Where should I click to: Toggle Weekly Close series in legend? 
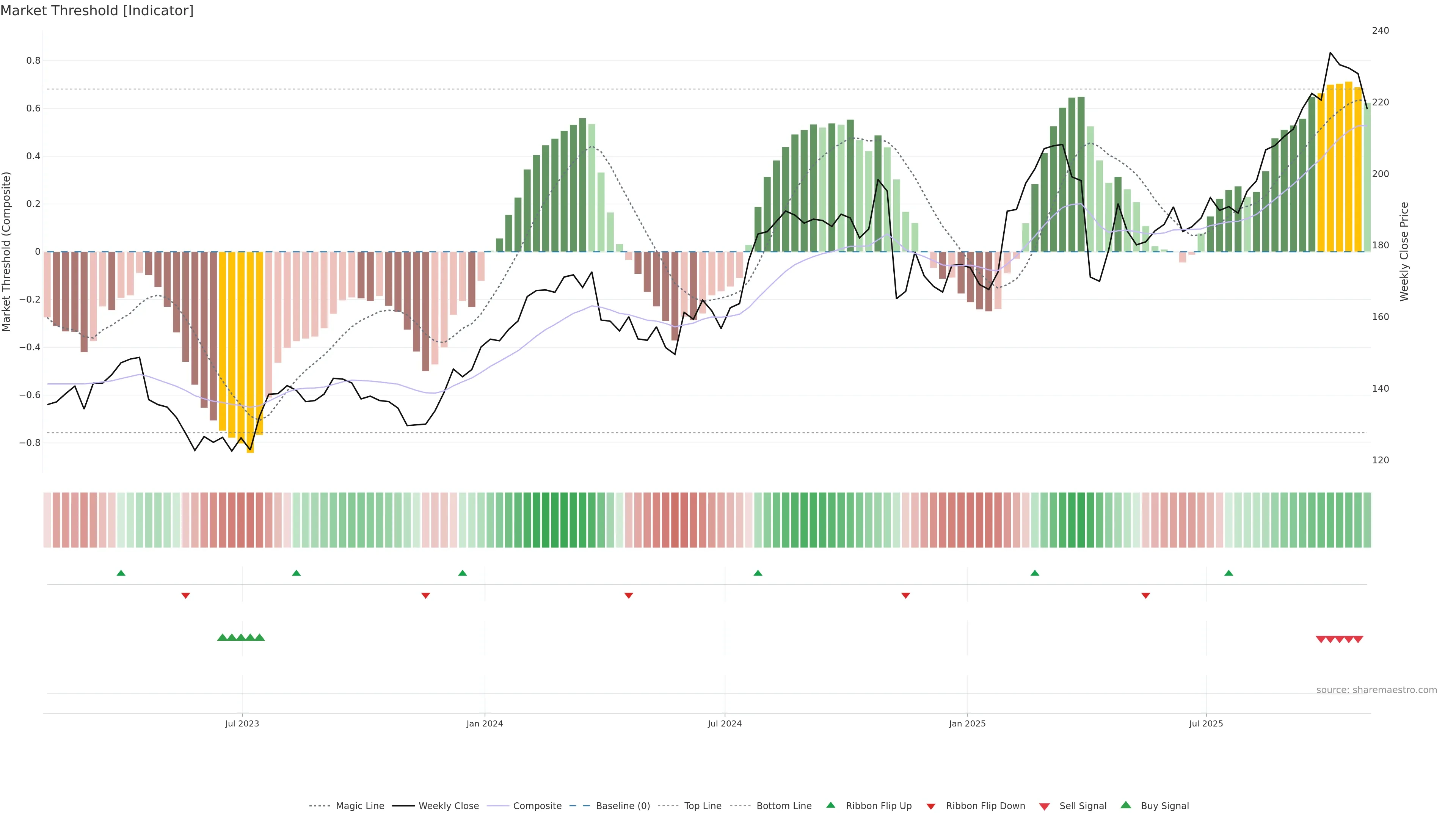448,806
